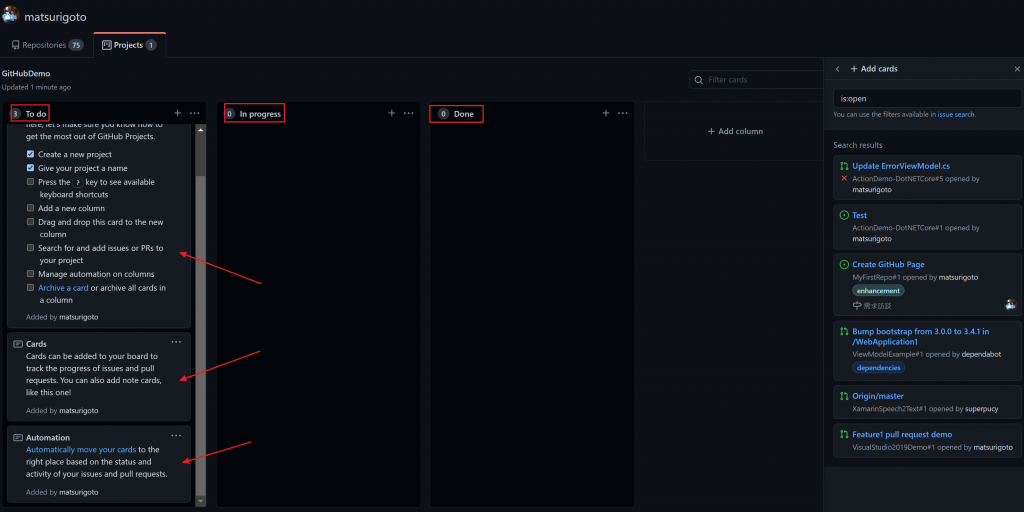Click the superpucy author name
This screenshot has height=512, width=1024.
(x=982, y=409)
